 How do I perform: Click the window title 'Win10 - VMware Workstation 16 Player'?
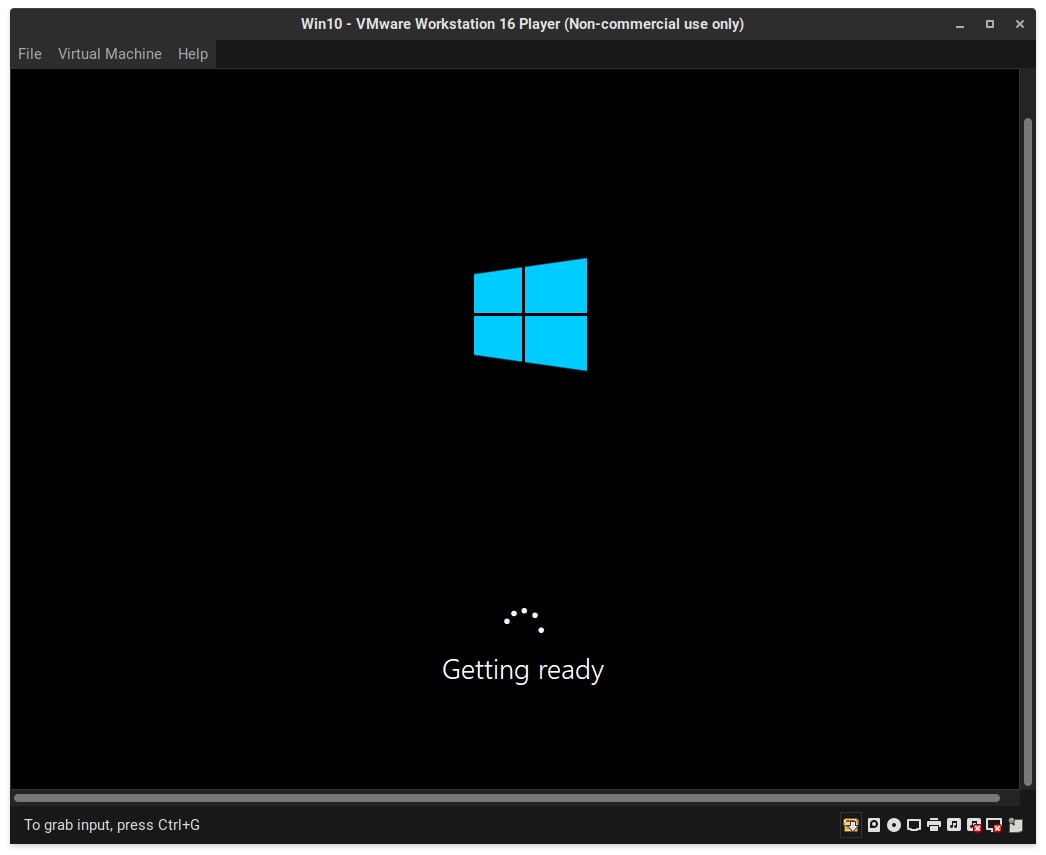pyautogui.click(x=522, y=24)
